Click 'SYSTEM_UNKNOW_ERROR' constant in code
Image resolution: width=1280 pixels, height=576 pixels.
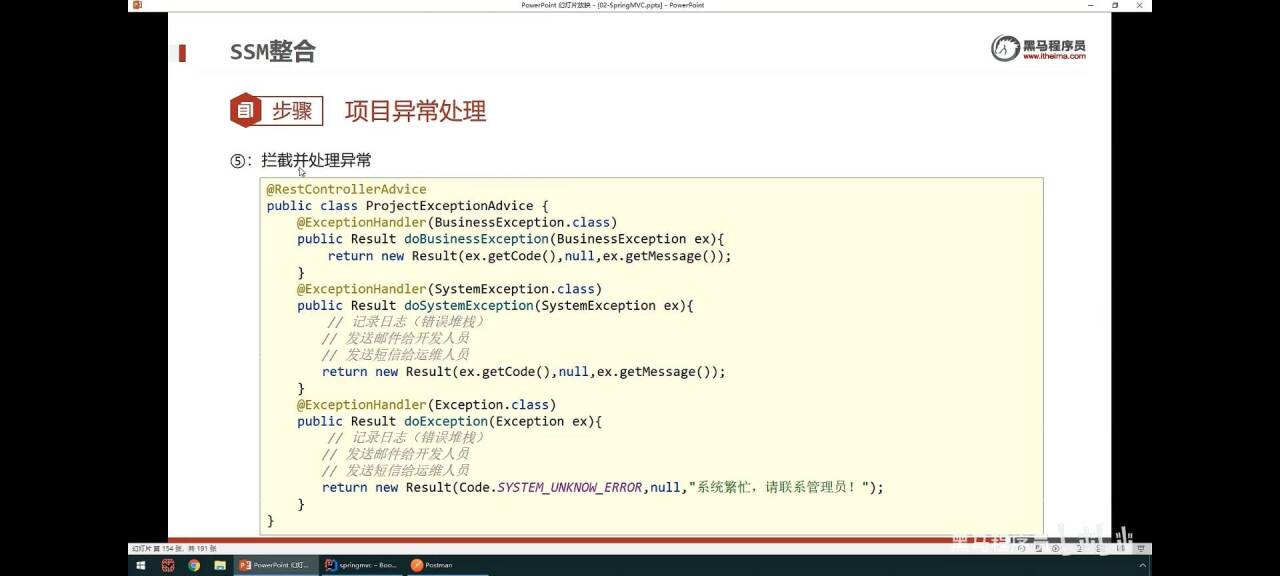pyautogui.click(x=569, y=487)
